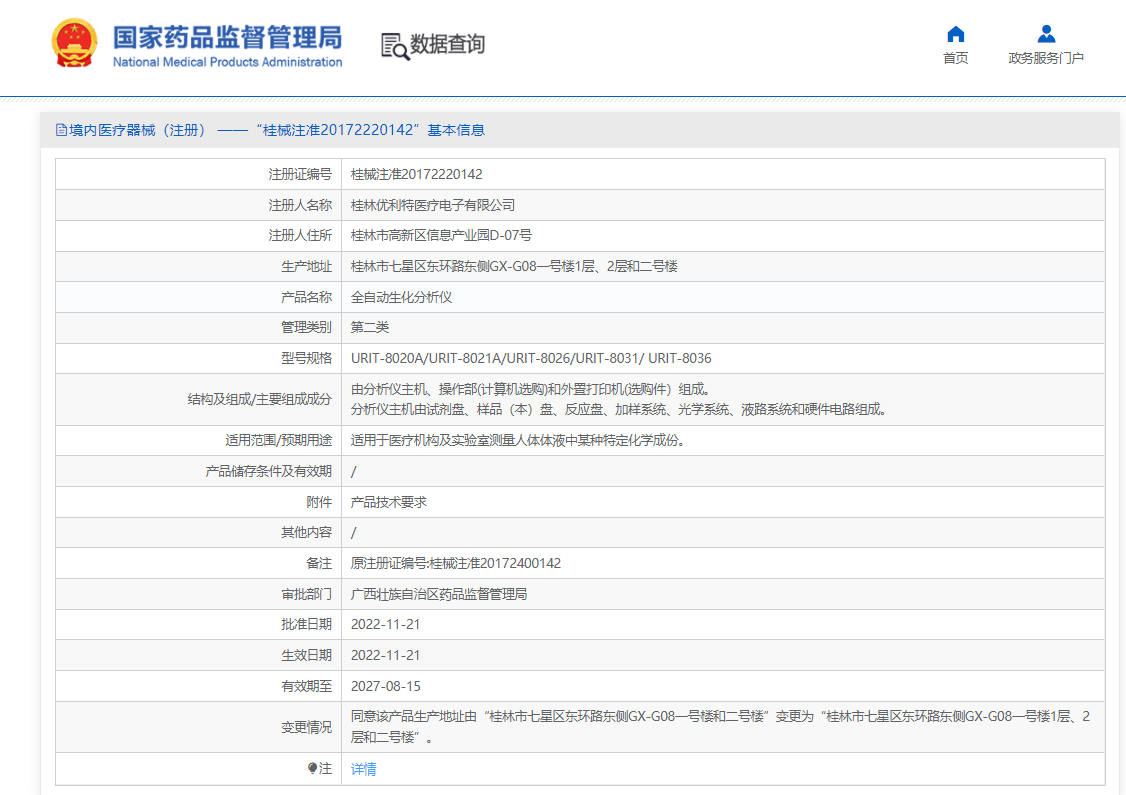Click the 首页 home icon

[955, 33]
